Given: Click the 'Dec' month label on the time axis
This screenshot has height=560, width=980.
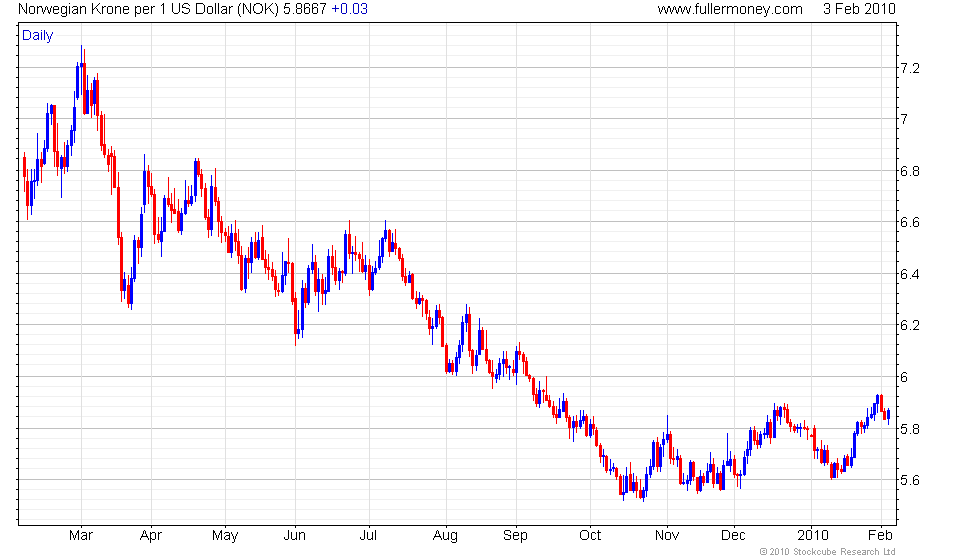Looking at the screenshot, I should pyautogui.click(x=733, y=536).
